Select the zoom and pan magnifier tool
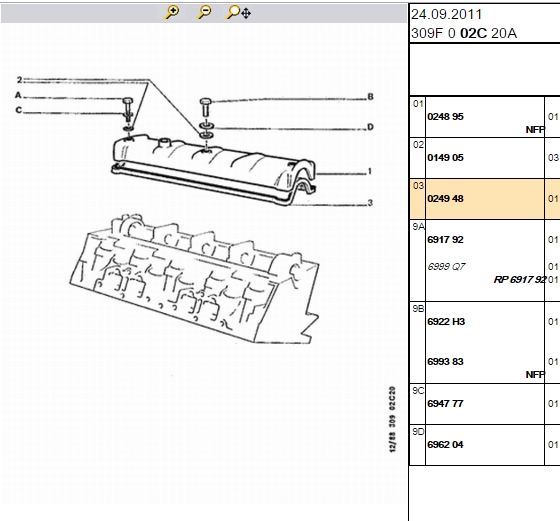The width and height of the screenshot is (560, 521). pyautogui.click(x=238, y=12)
